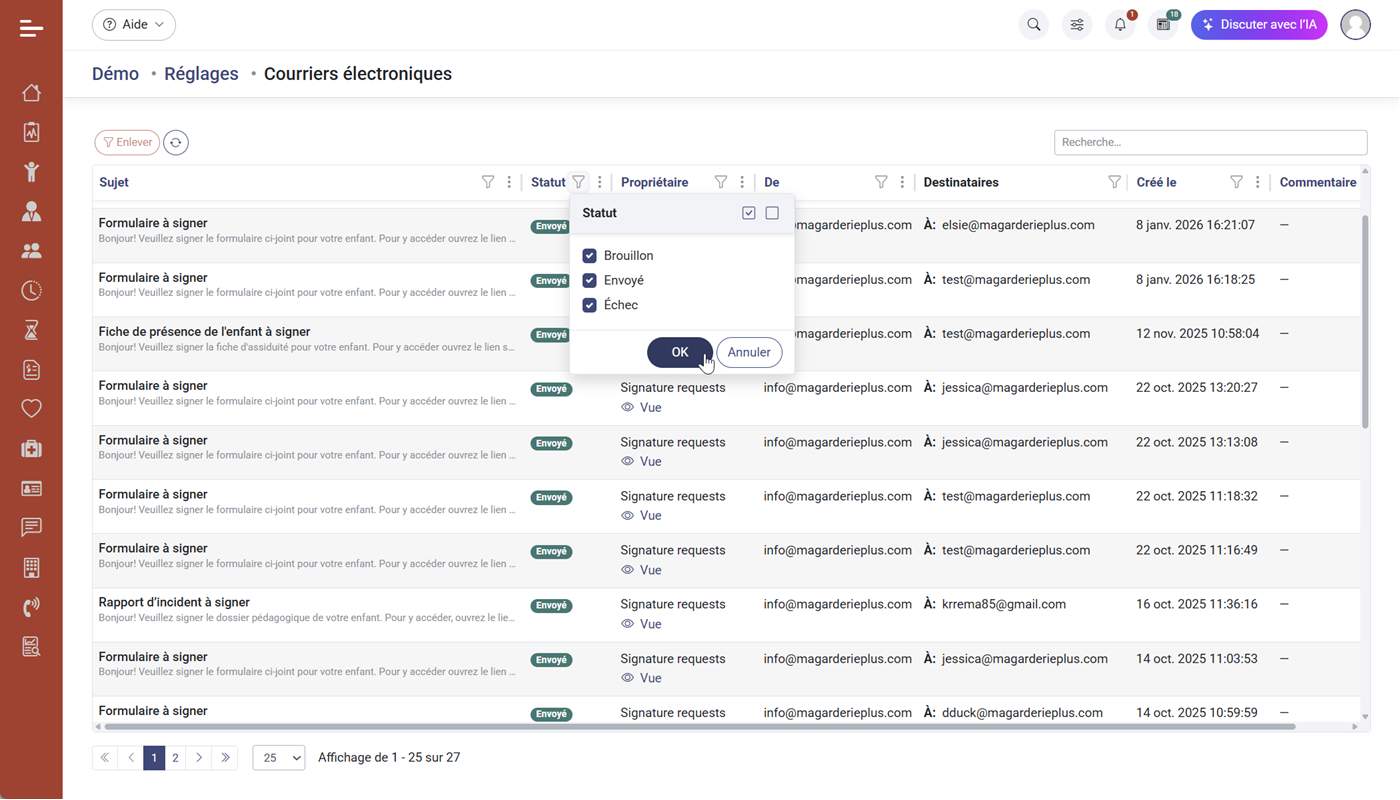Uncheck the Envoyé status checkbox
Screen dimensions: 1400x800
click(590, 281)
